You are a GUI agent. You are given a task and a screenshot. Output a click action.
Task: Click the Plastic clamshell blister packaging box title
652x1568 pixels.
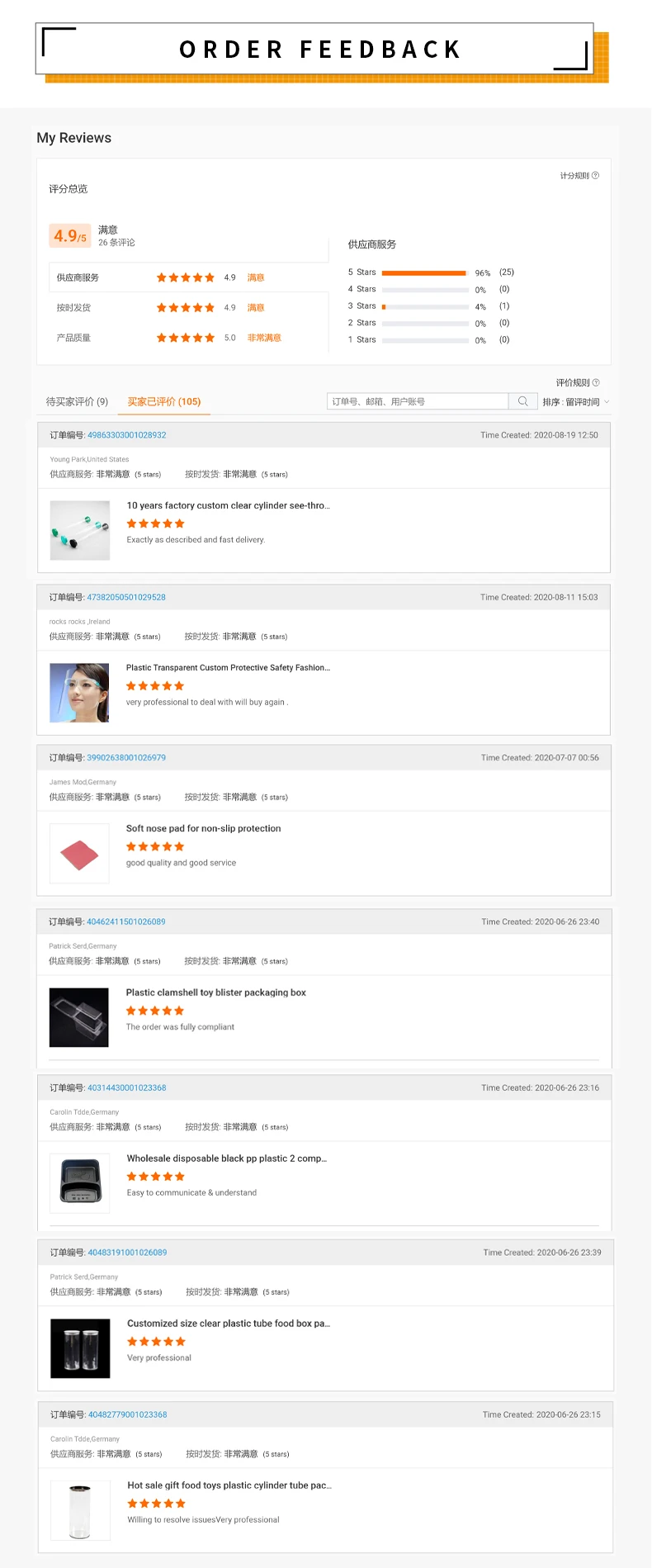pos(216,992)
